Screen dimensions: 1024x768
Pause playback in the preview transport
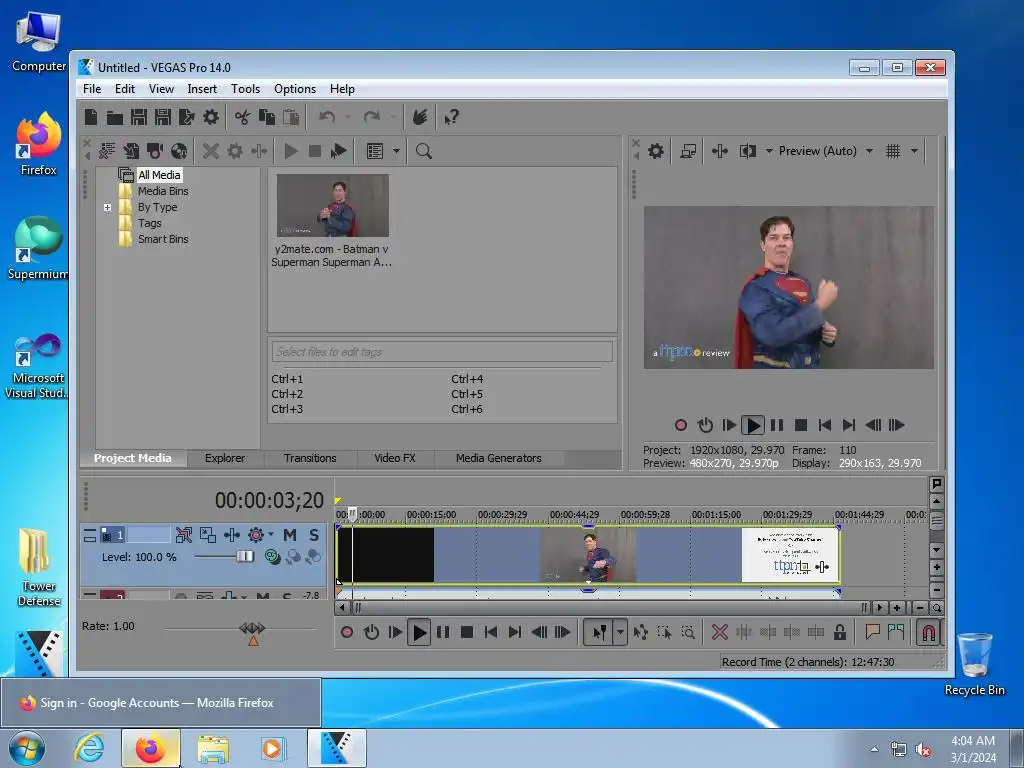coord(776,425)
